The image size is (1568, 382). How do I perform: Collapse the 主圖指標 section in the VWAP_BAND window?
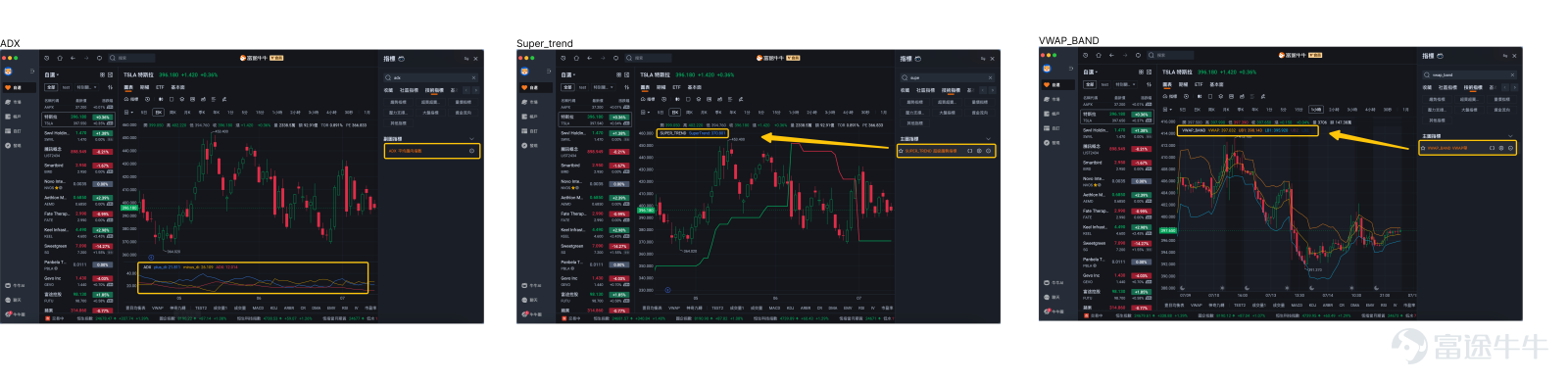click(x=1510, y=136)
